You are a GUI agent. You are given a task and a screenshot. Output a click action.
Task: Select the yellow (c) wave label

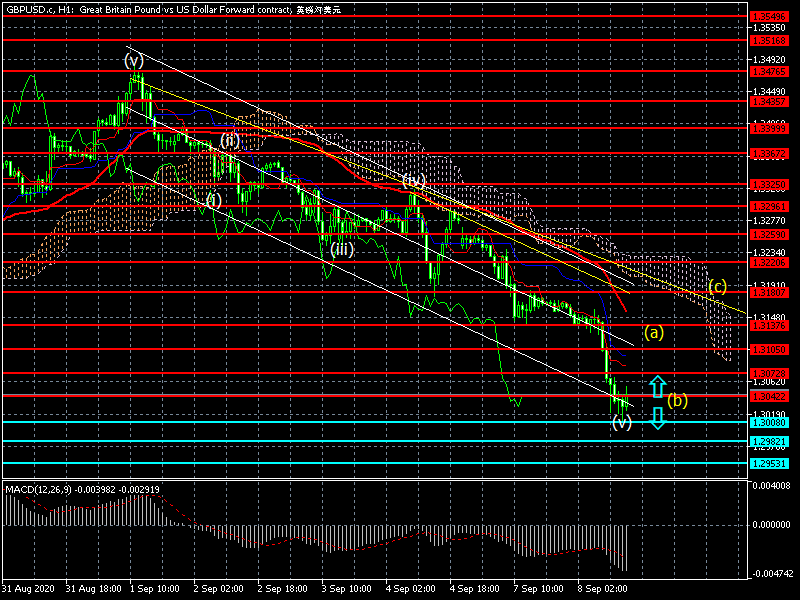click(717, 287)
